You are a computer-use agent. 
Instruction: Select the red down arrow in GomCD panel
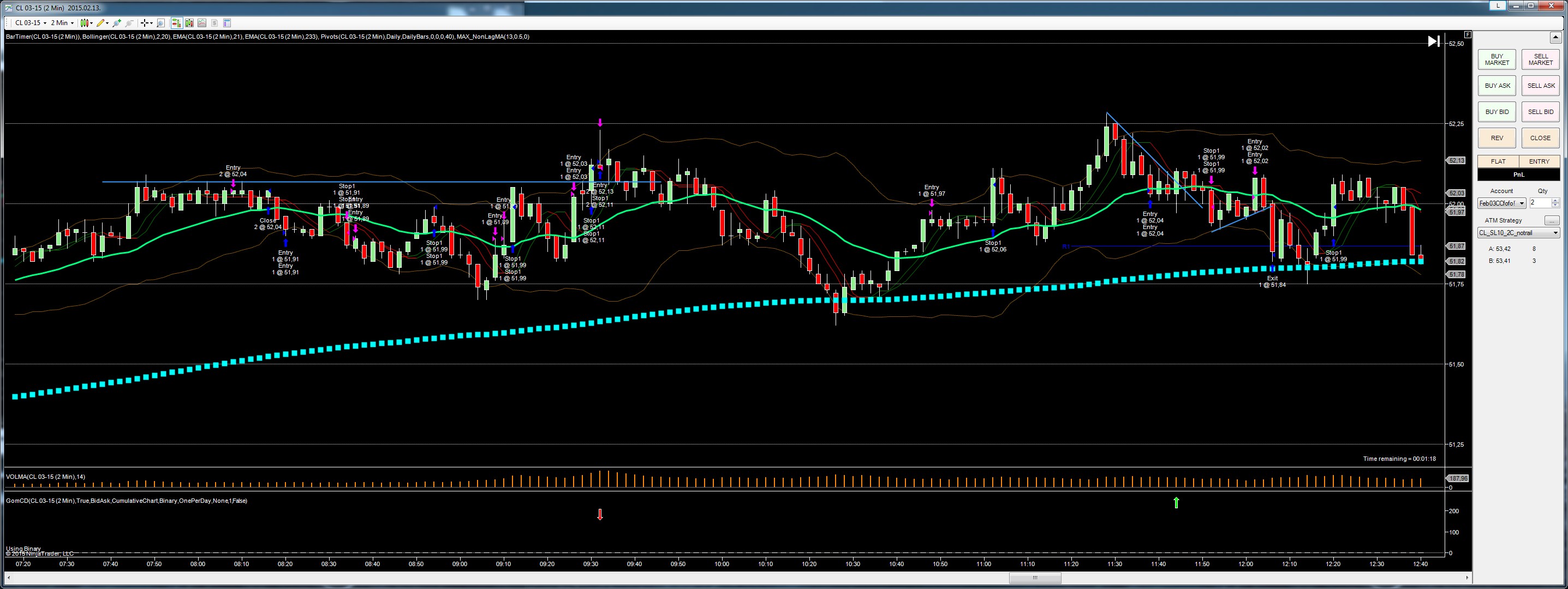point(600,515)
